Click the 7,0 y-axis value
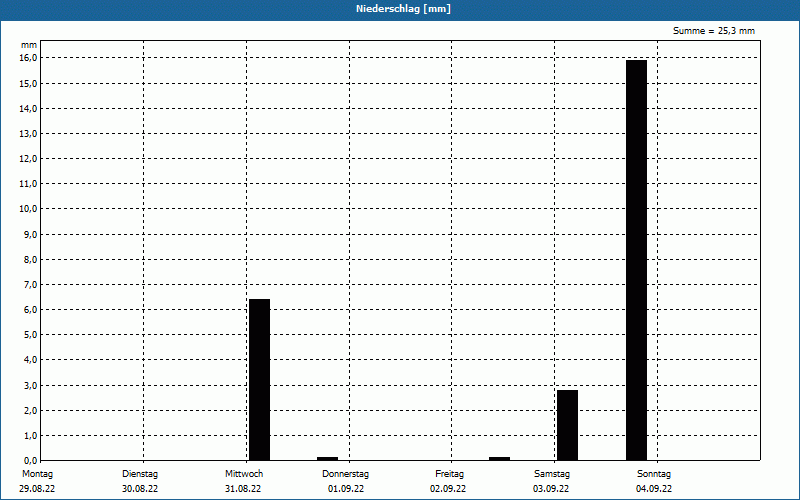This screenshot has height=500, width=800. (30, 285)
